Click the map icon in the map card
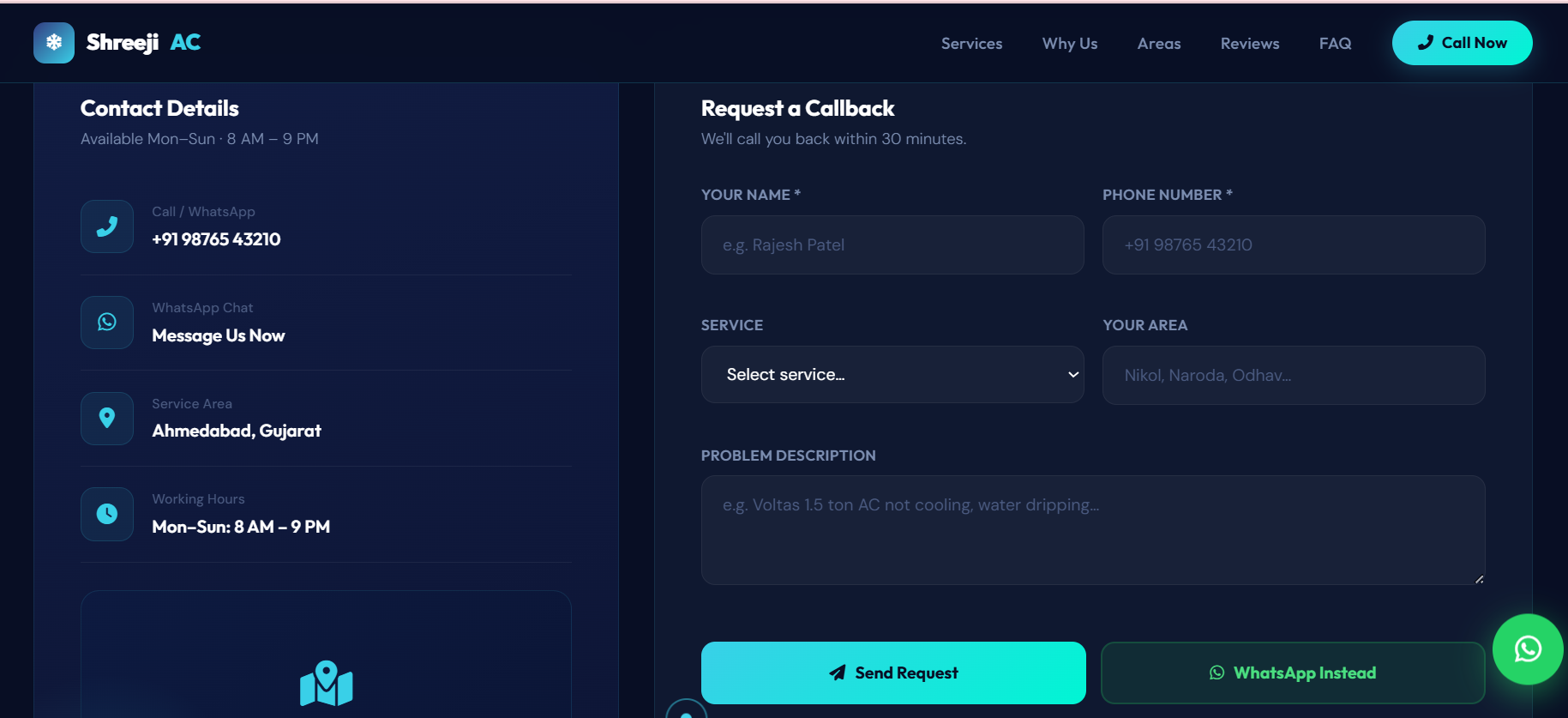This screenshot has height=718, width=1568. tap(326, 684)
